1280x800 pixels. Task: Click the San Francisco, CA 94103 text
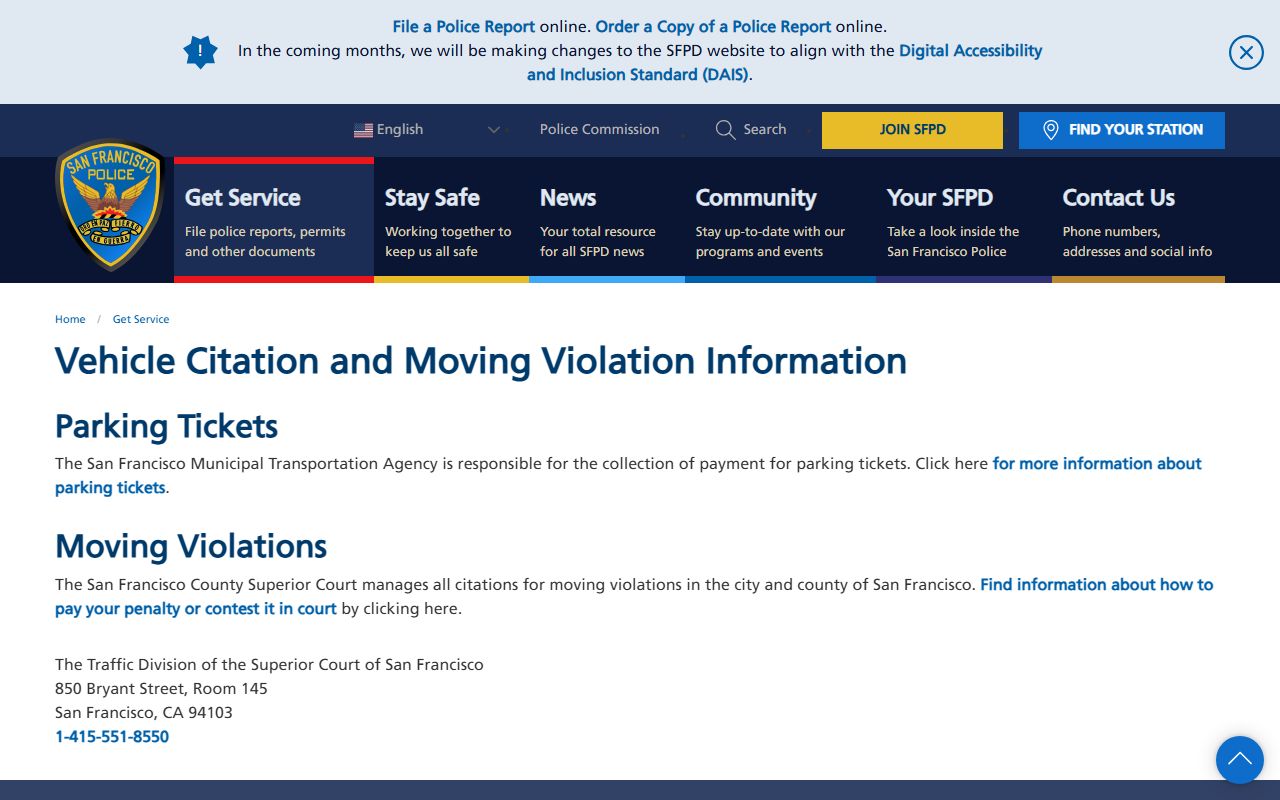(x=144, y=713)
